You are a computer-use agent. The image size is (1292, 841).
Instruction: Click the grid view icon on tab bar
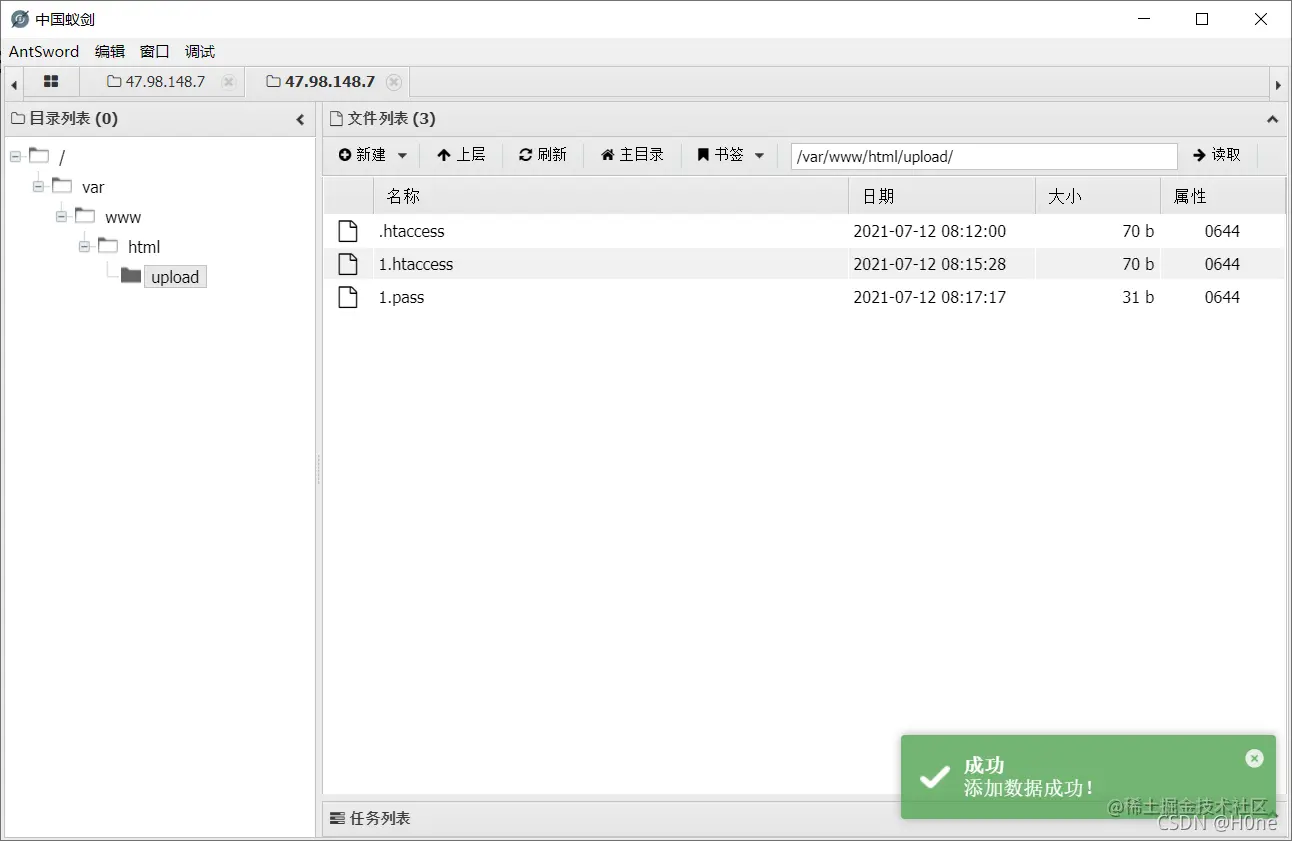coord(51,82)
